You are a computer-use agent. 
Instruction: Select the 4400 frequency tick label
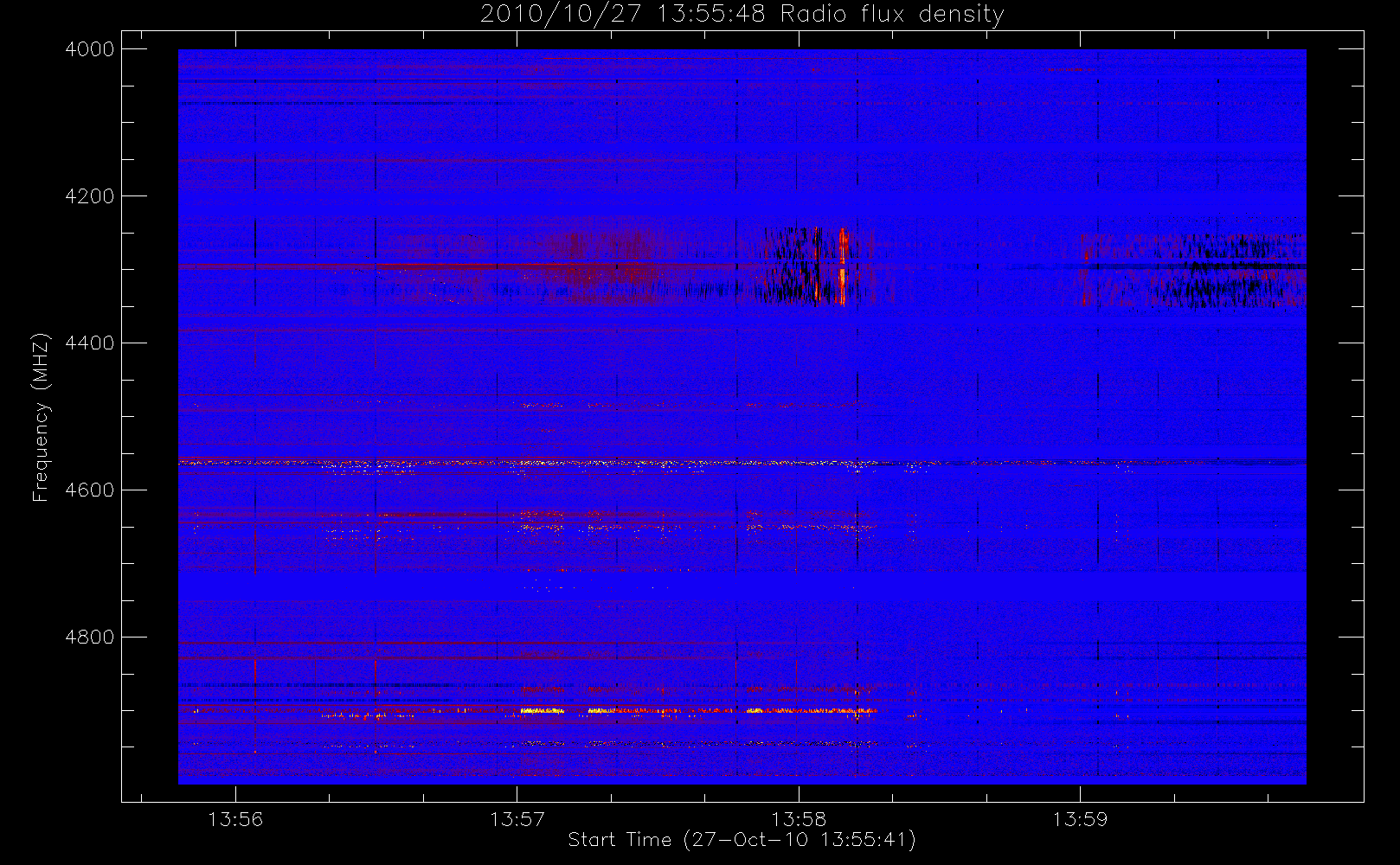coord(90,343)
